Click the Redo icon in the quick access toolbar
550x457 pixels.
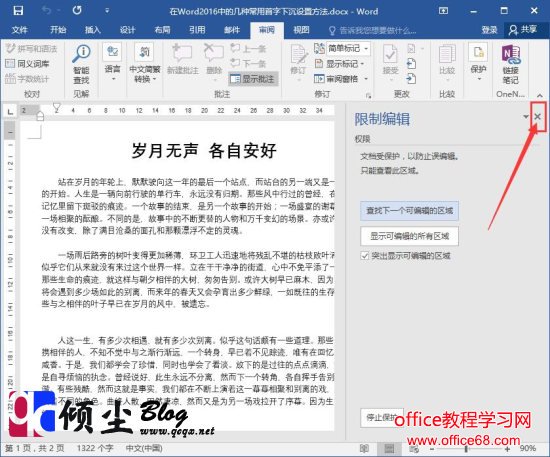pos(77,11)
